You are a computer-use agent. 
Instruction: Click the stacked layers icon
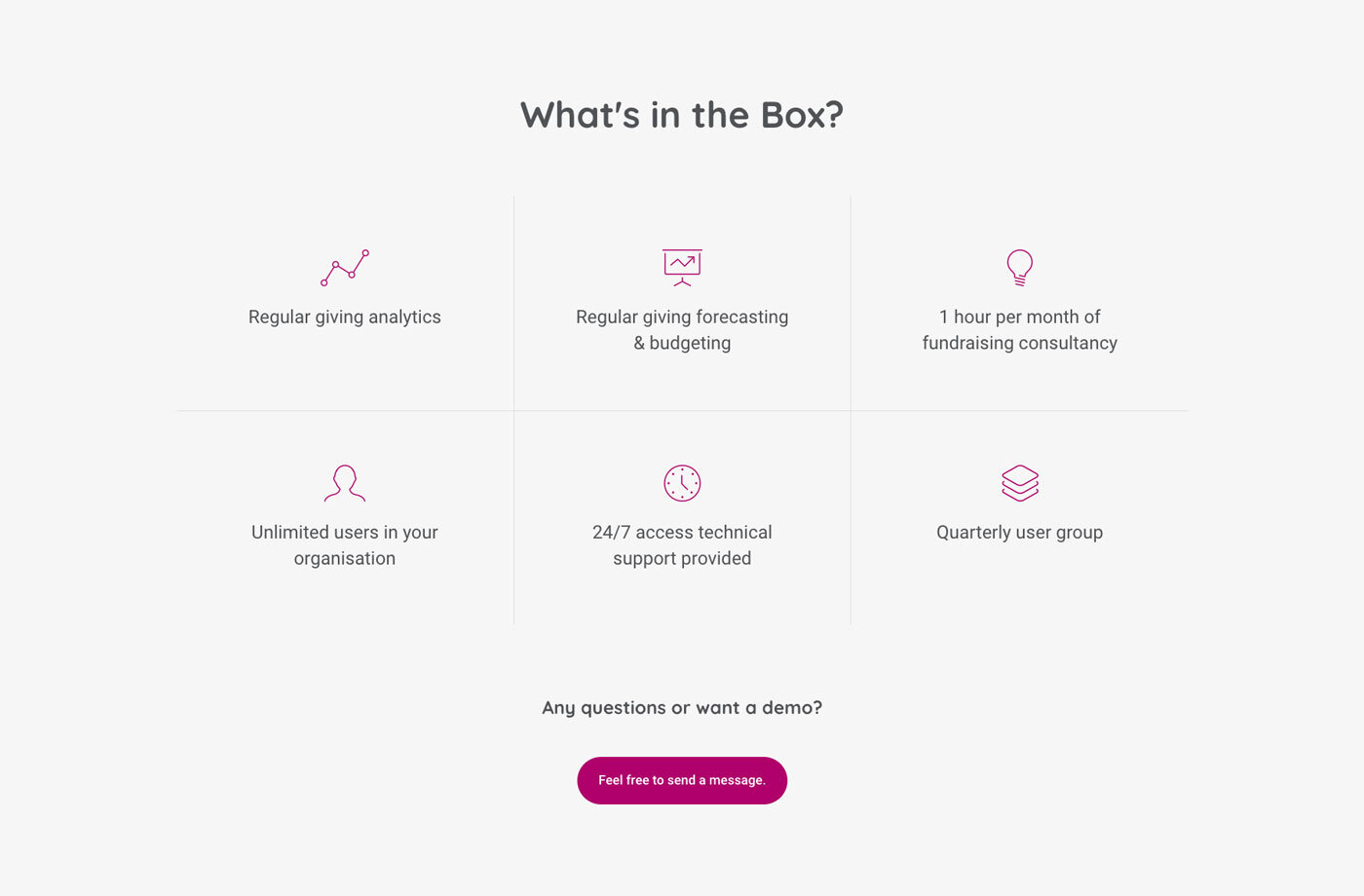[x=1020, y=483]
